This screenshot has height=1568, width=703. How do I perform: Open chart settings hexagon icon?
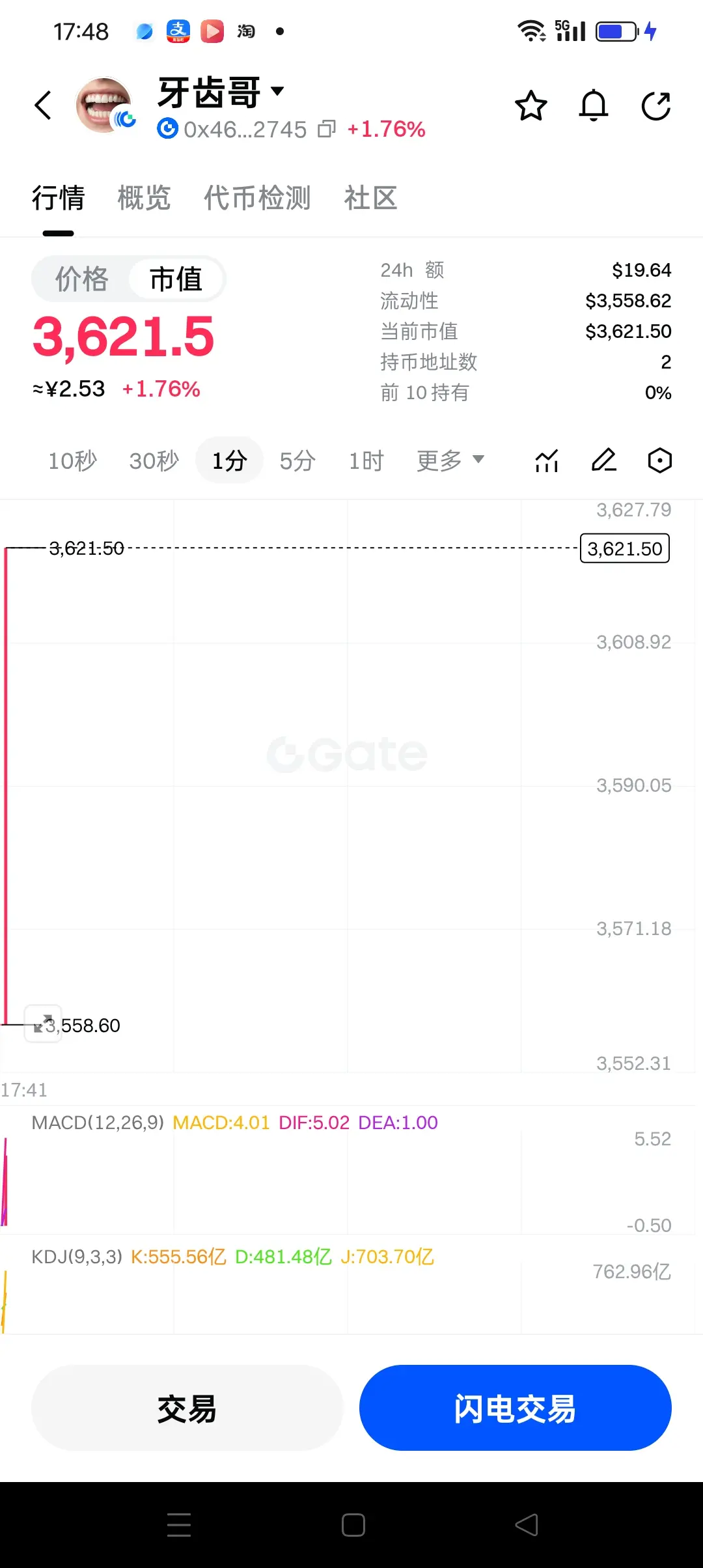pyautogui.click(x=660, y=460)
